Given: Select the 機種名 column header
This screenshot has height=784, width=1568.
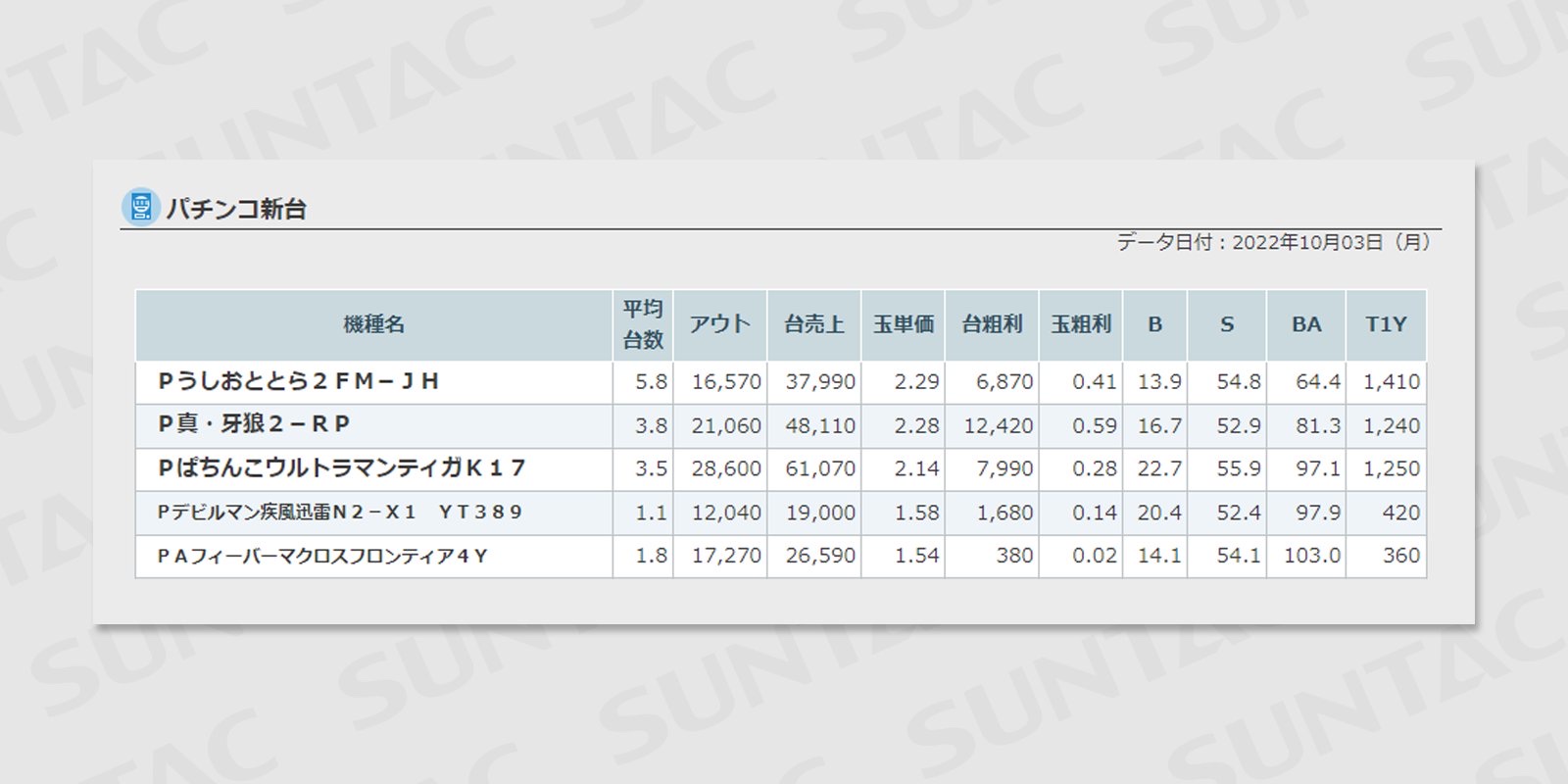Looking at the screenshot, I should click(374, 324).
